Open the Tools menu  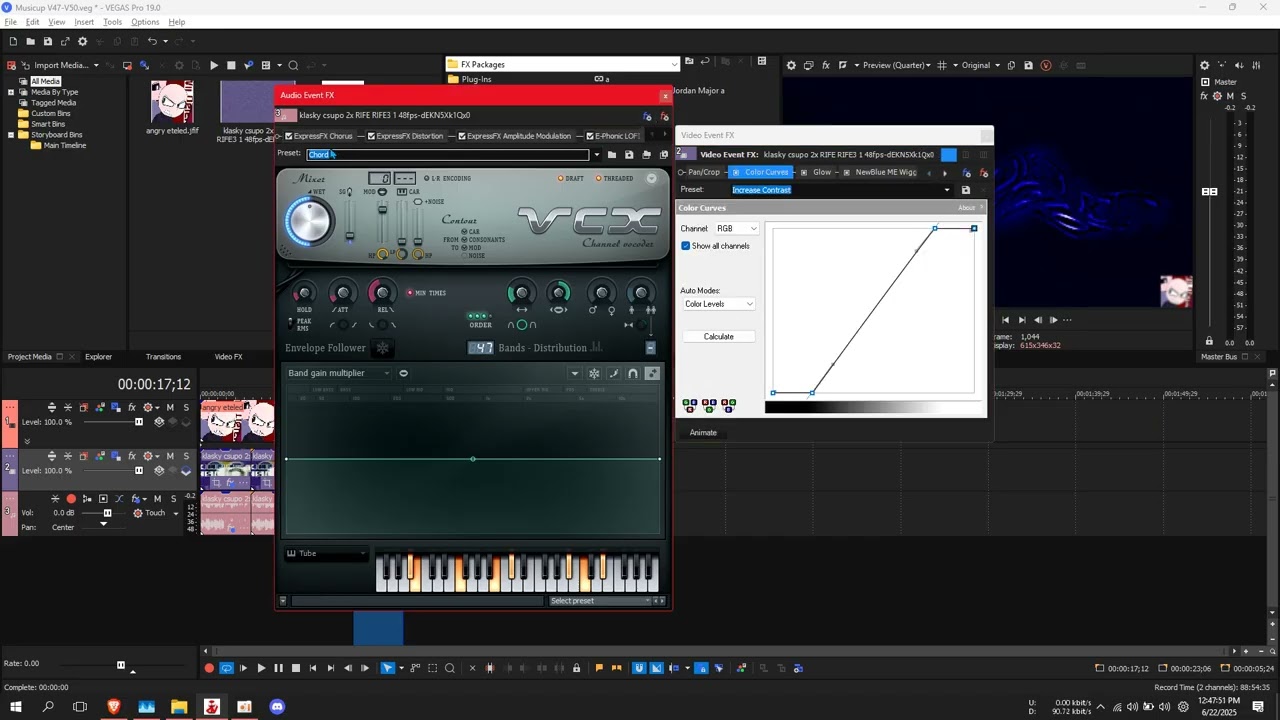pyautogui.click(x=112, y=22)
